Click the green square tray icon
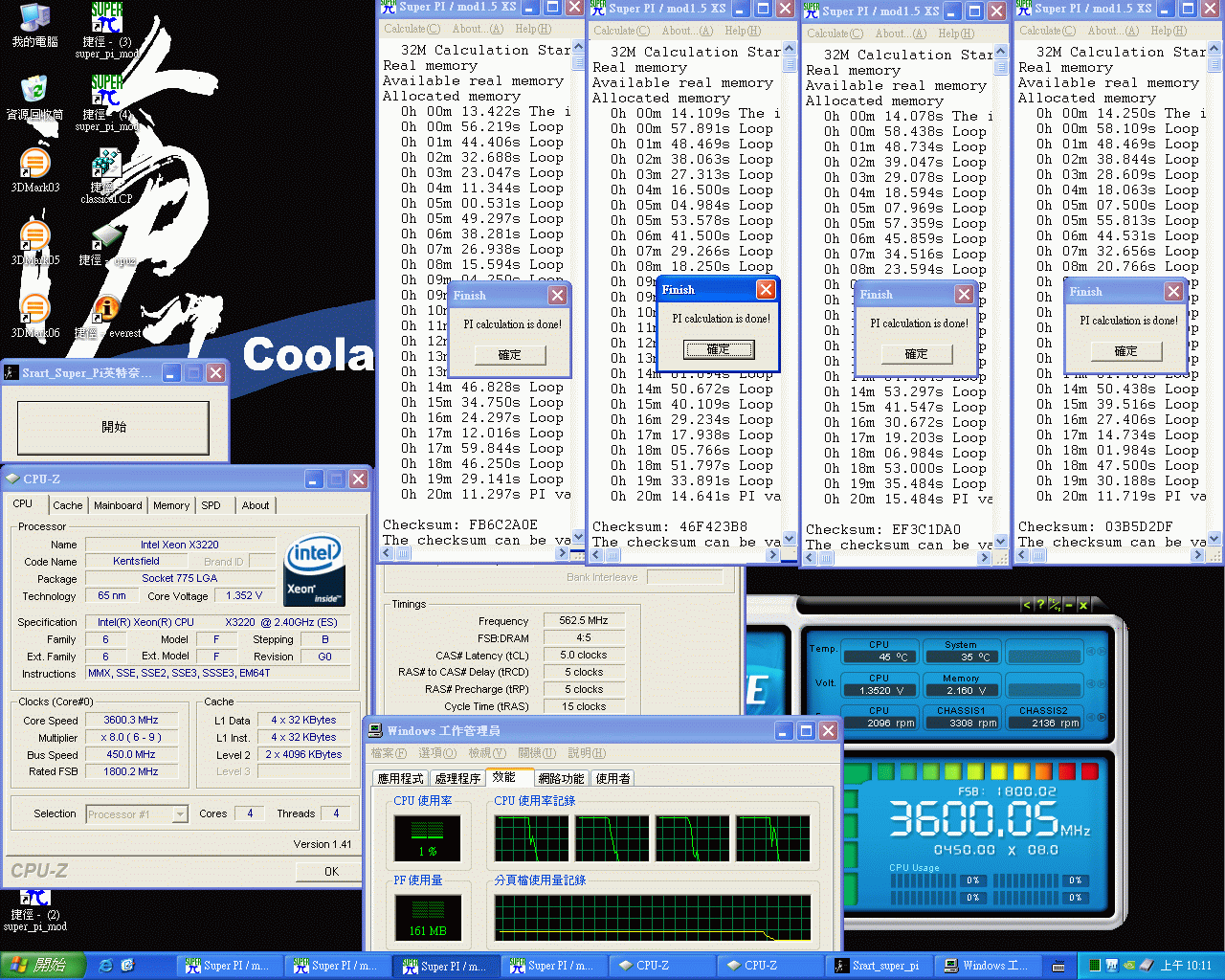This screenshot has height=980, width=1225. click(1095, 966)
